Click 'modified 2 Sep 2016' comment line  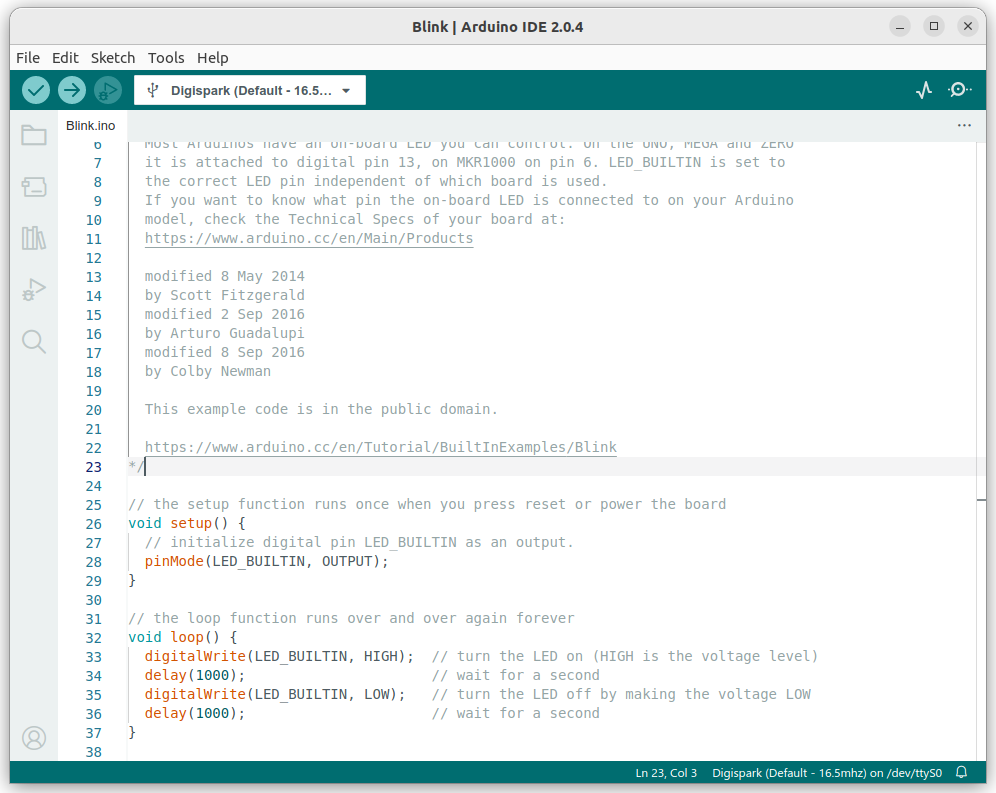[x=225, y=315]
